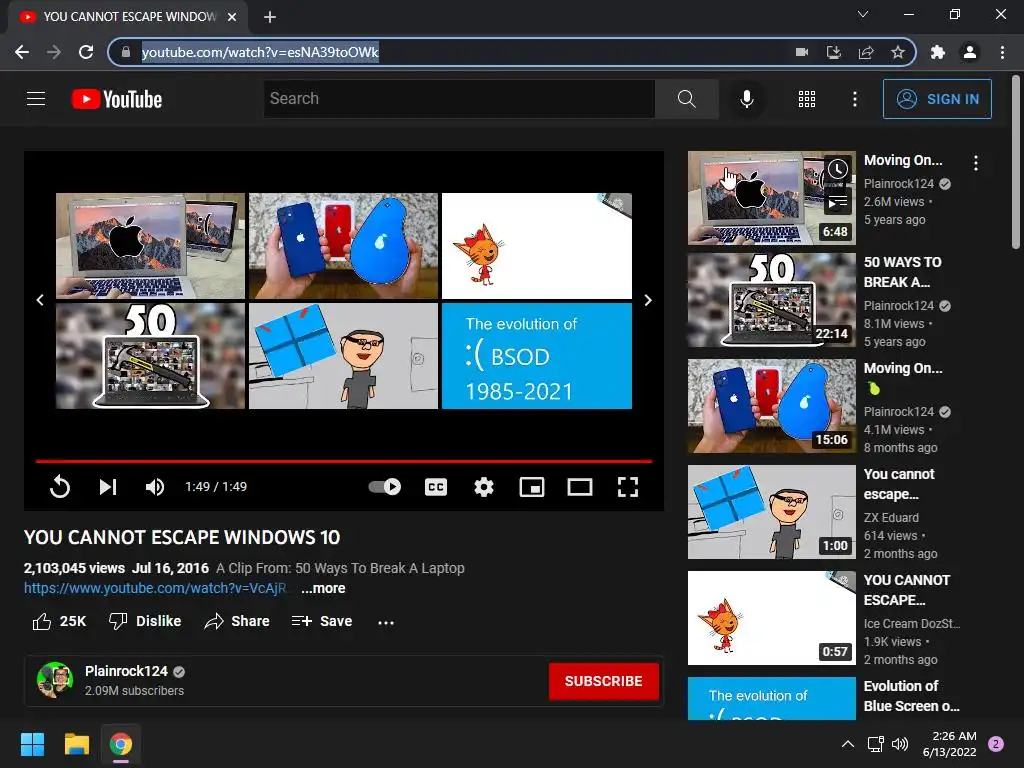Seek on the red progress bar
The image size is (1024, 768).
tap(344, 461)
